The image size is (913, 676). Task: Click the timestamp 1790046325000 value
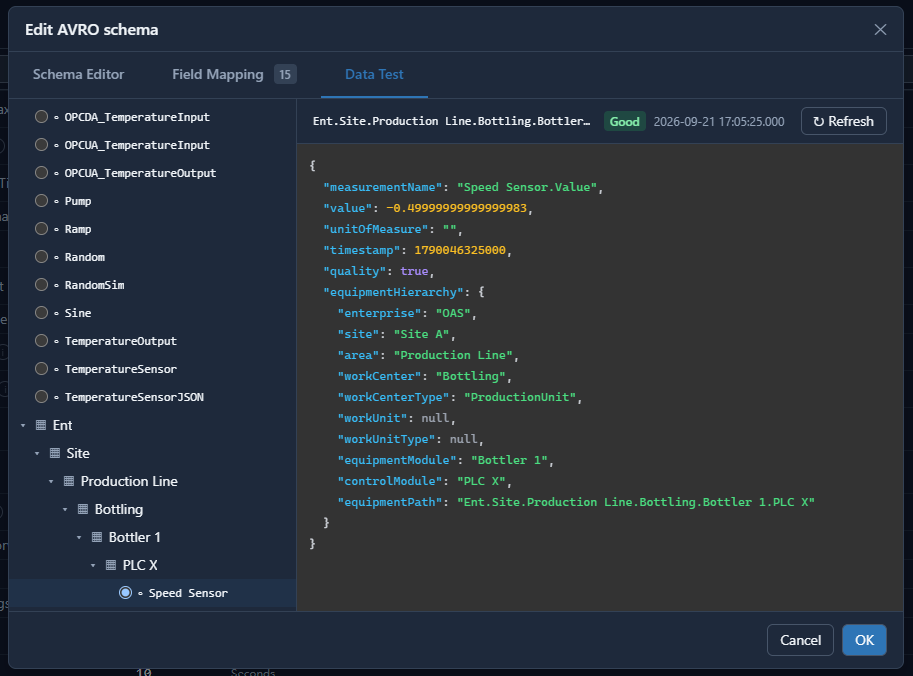tap(460, 250)
